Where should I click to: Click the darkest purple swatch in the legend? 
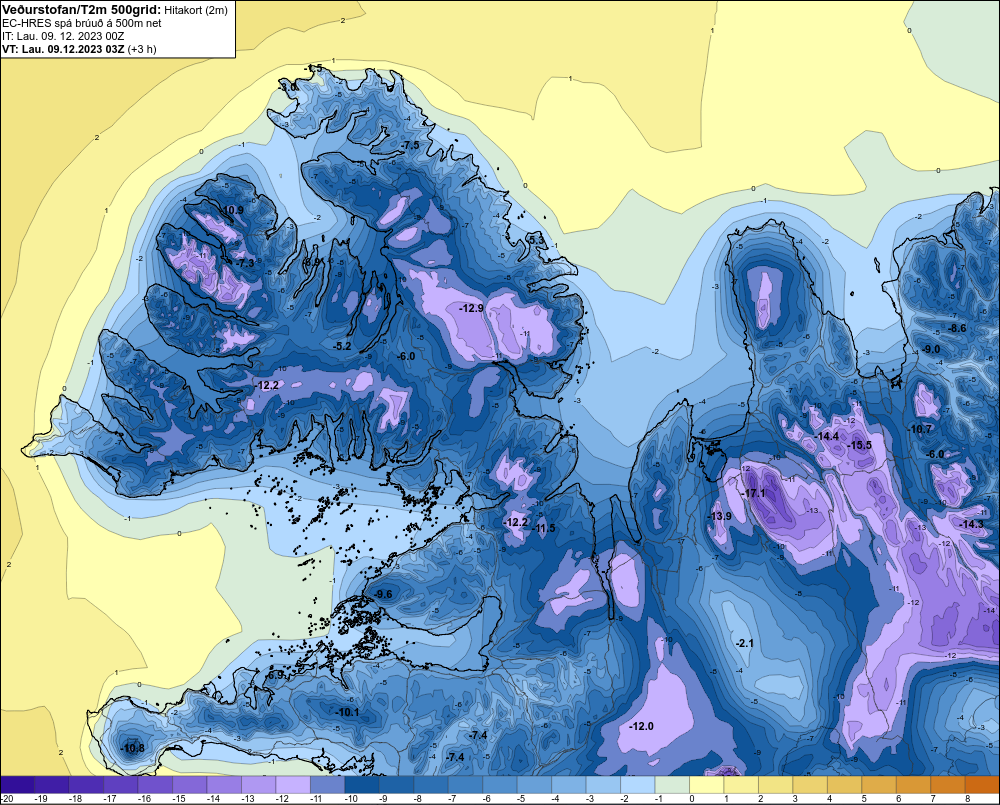tap(17, 785)
